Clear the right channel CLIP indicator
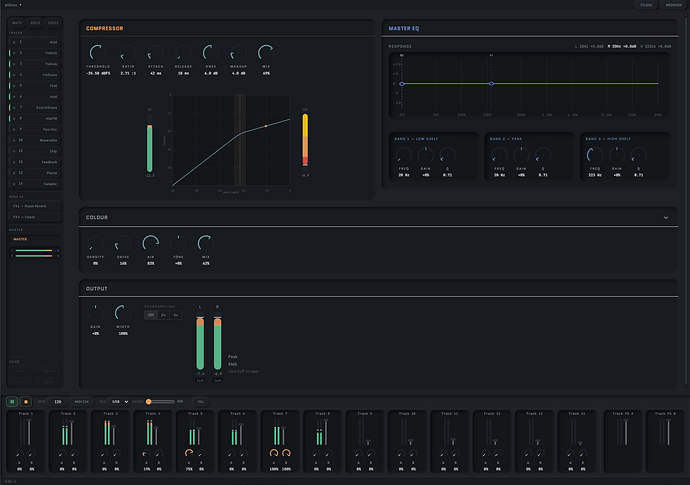Image resolution: width=690 pixels, height=485 pixels. tap(217, 380)
